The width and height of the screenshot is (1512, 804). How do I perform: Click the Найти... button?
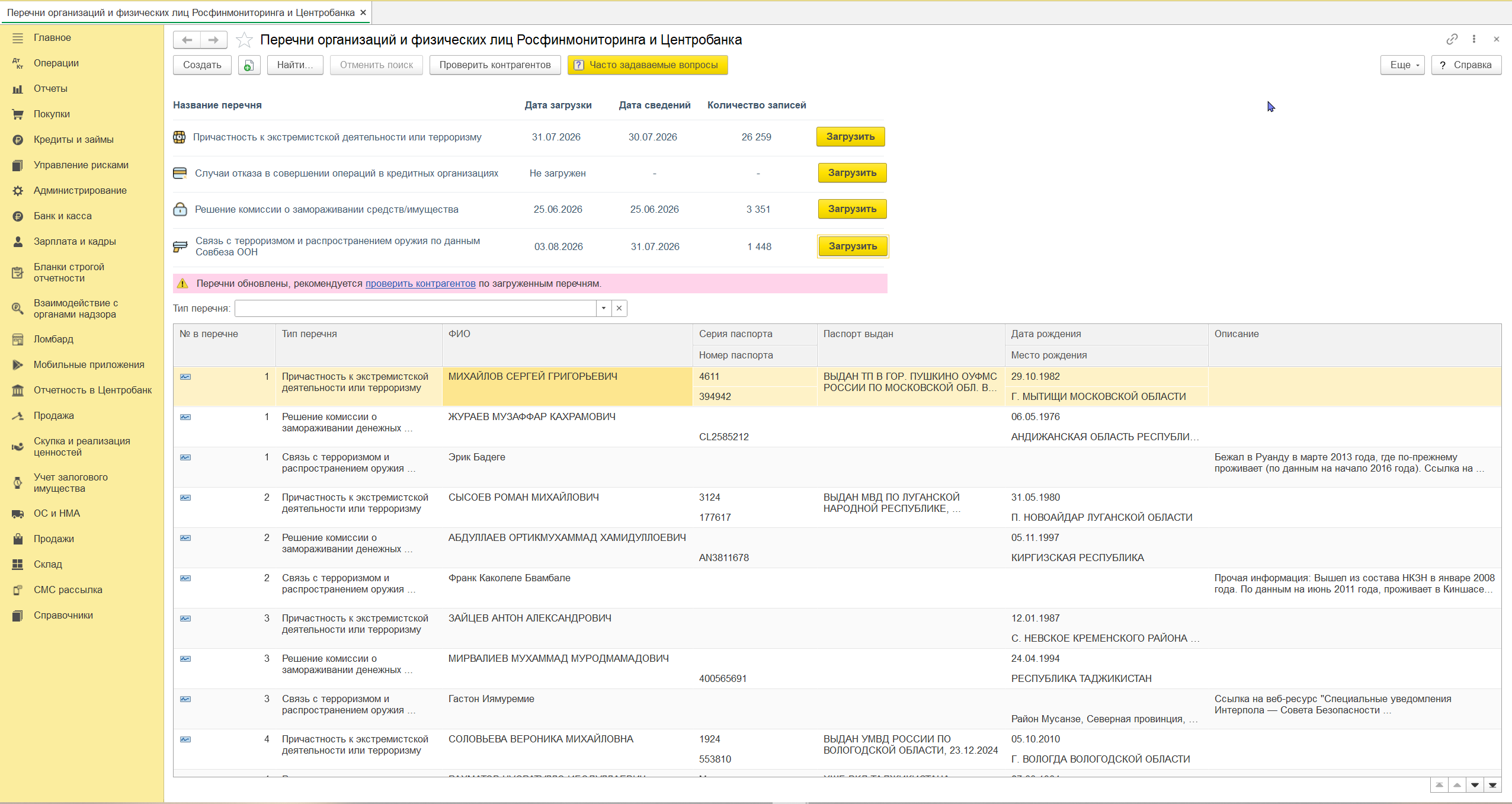pyautogui.click(x=295, y=65)
